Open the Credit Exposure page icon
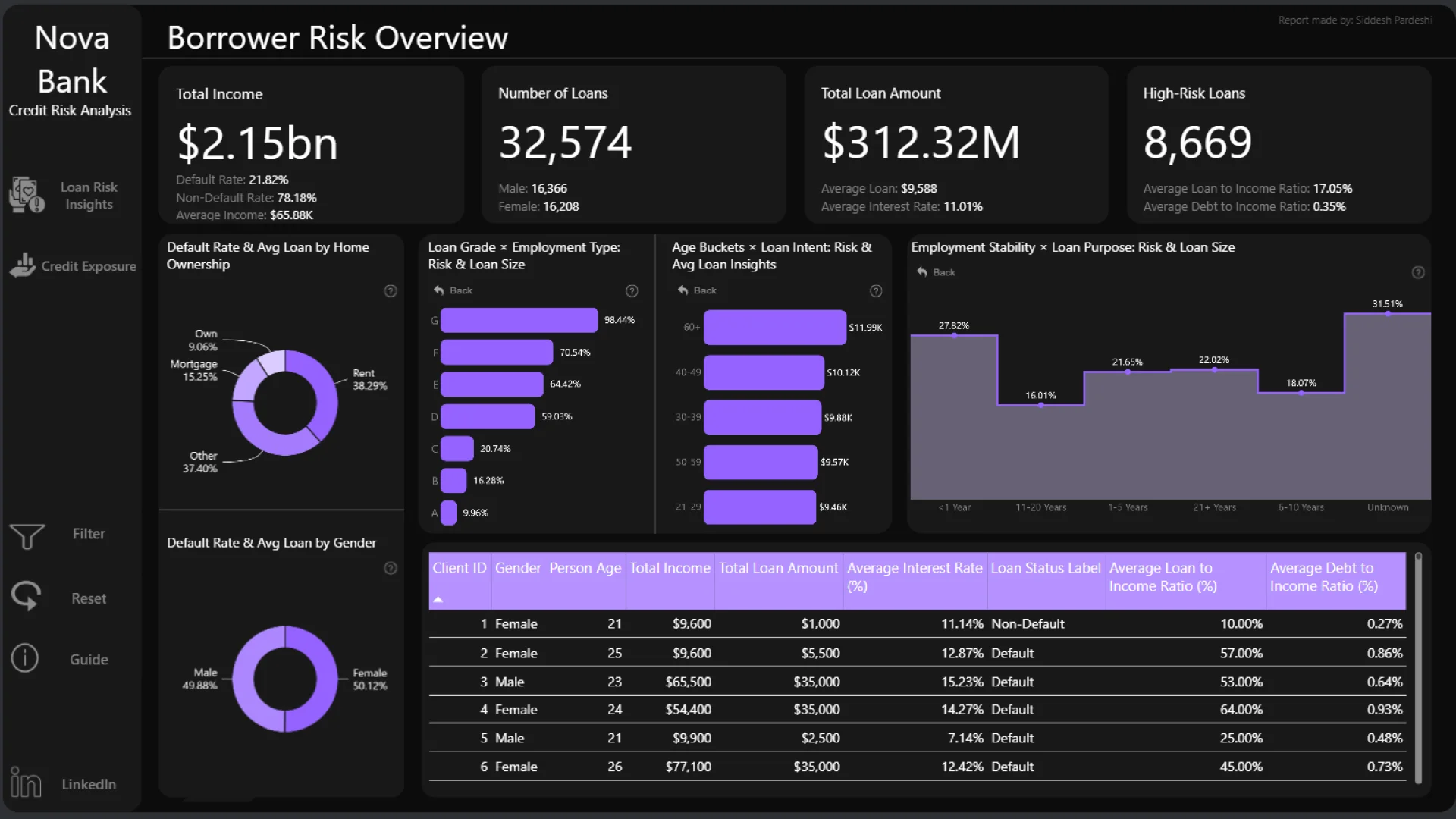Screen dimensions: 1456x819 coord(22,265)
